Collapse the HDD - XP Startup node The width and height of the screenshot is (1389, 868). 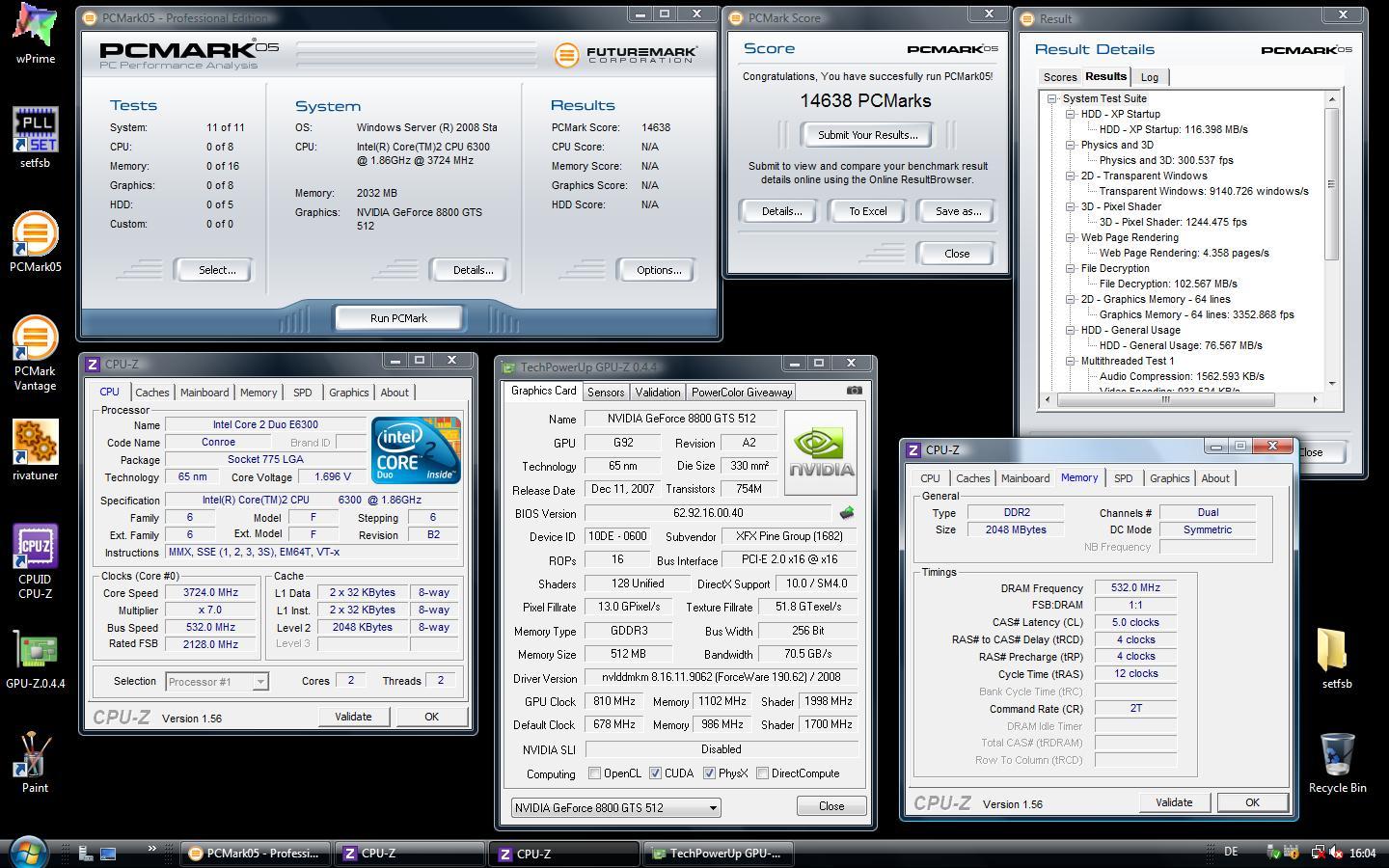coord(1071,114)
